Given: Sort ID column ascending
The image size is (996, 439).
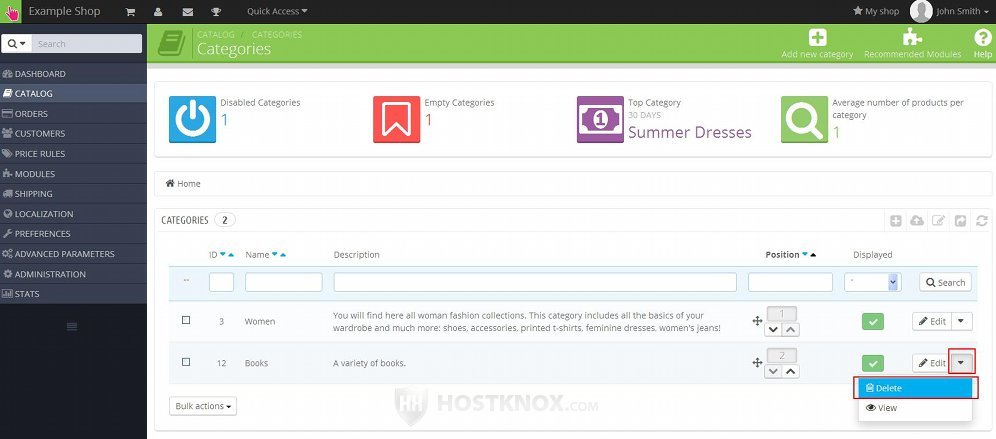Looking at the screenshot, I should [x=231, y=255].
